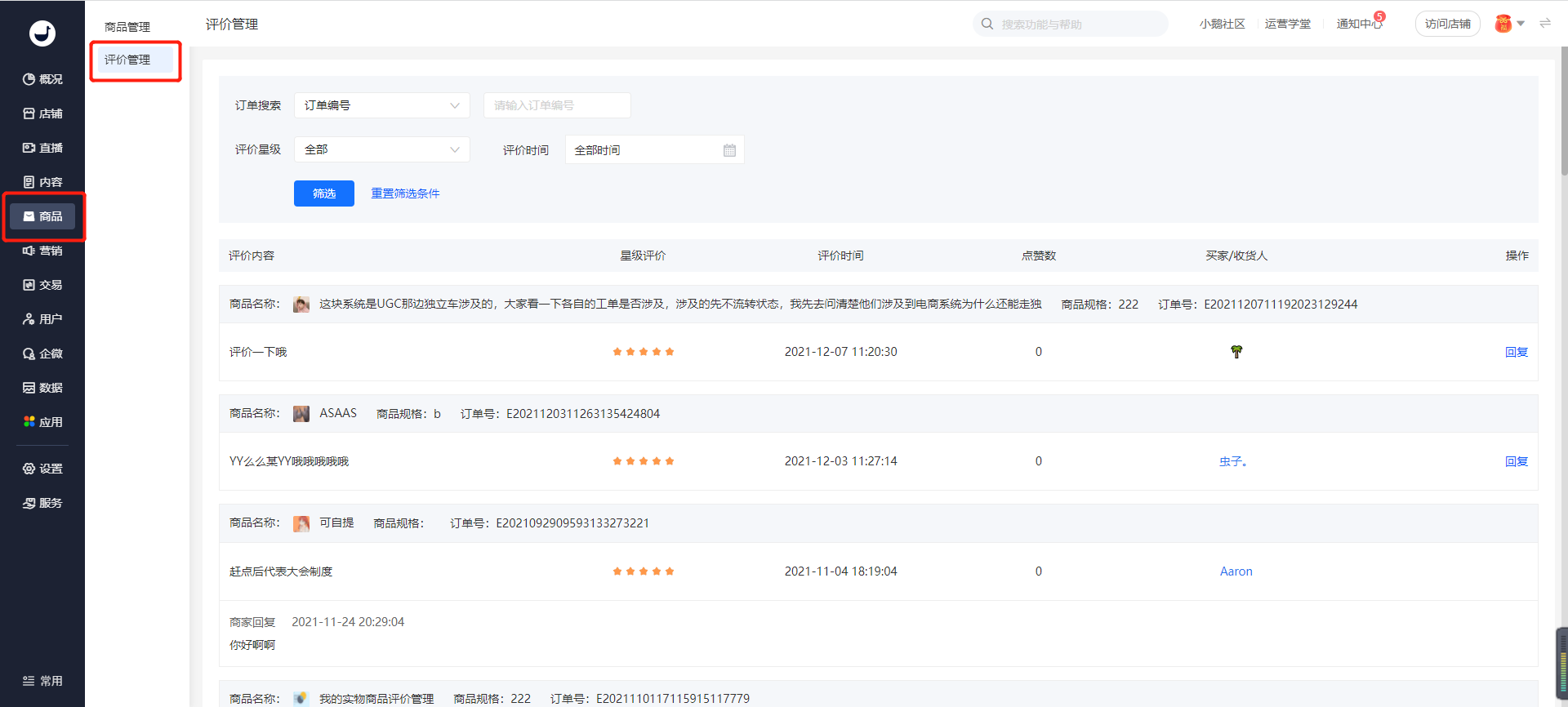This screenshot has height=707, width=1568.
Task: Click the 可自提 product thumbnail
Action: click(301, 523)
